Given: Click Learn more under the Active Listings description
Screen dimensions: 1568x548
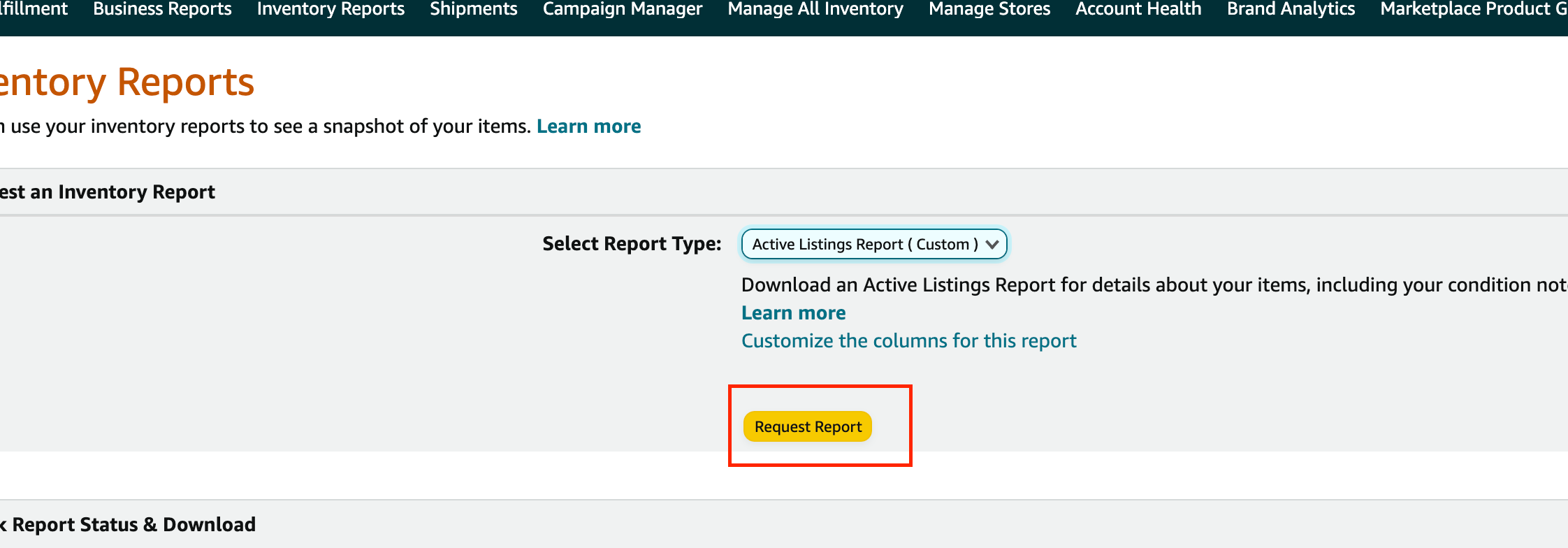Looking at the screenshot, I should (793, 312).
